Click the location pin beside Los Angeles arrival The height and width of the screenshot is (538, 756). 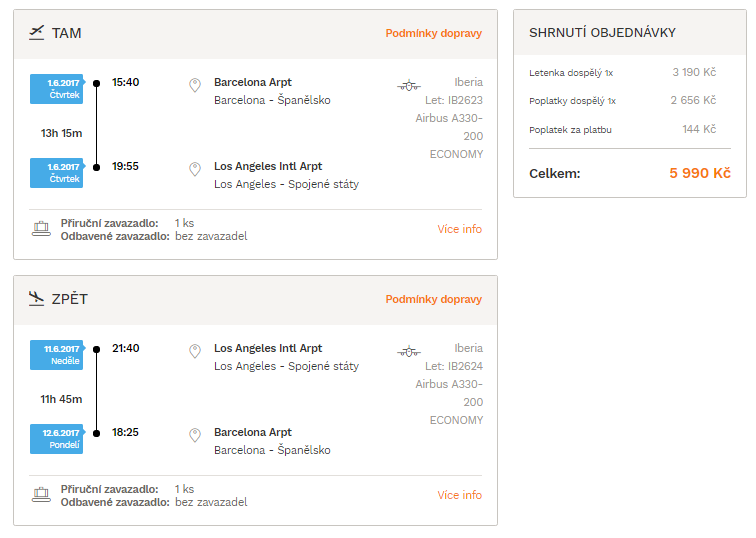point(195,169)
